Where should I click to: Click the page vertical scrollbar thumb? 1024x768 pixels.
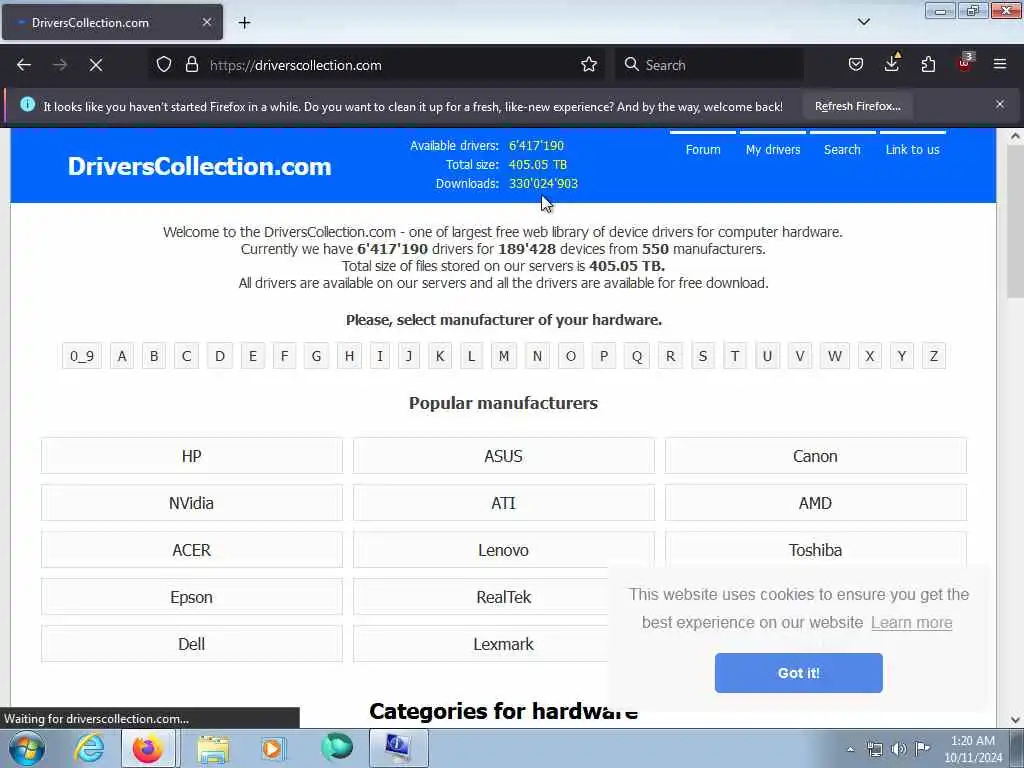(1015, 222)
